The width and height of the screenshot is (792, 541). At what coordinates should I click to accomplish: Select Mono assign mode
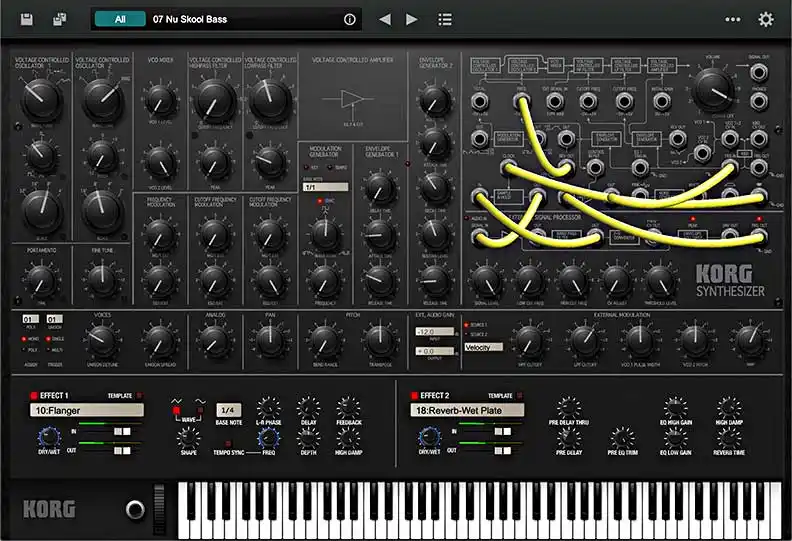click(x=24, y=339)
